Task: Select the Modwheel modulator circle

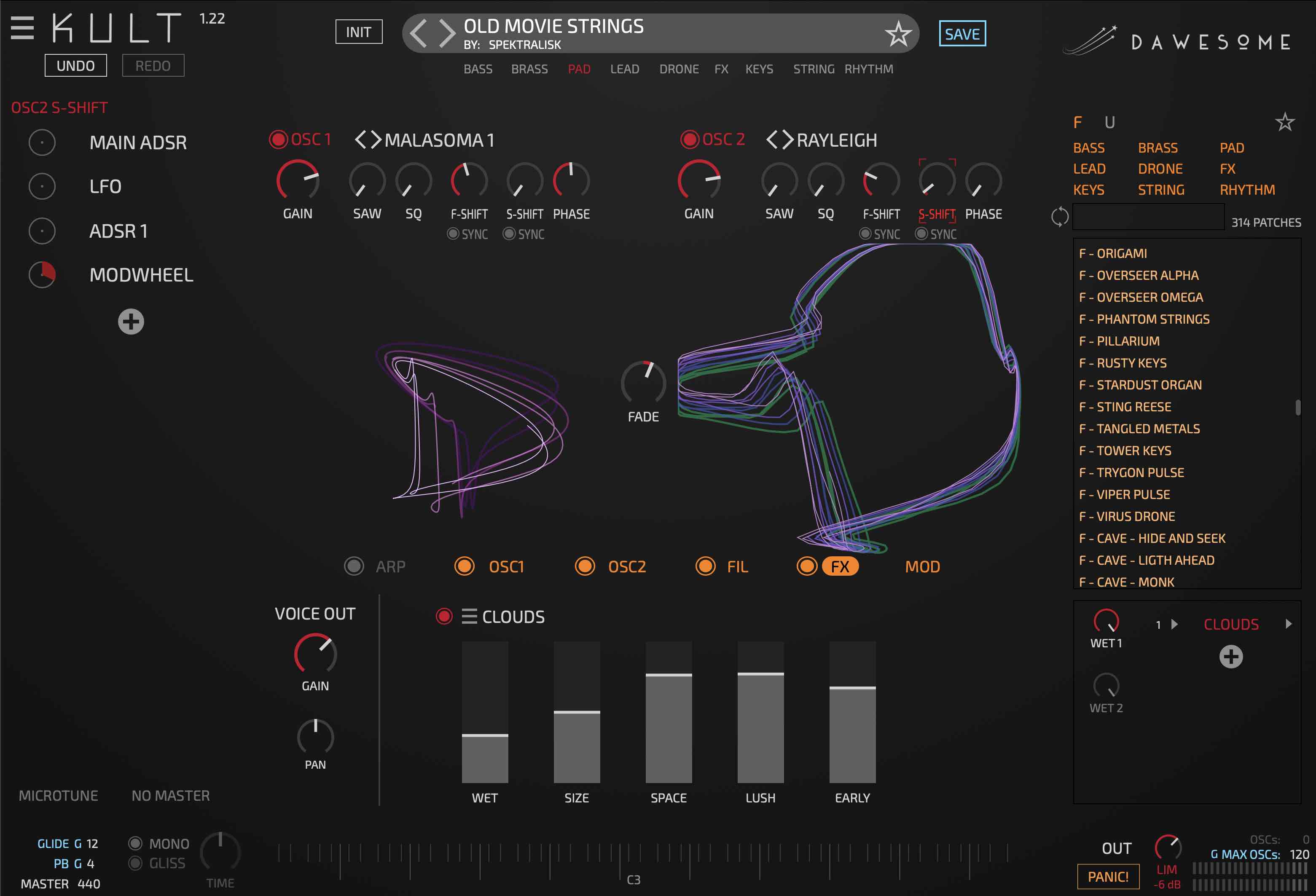Action: click(x=42, y=274)
